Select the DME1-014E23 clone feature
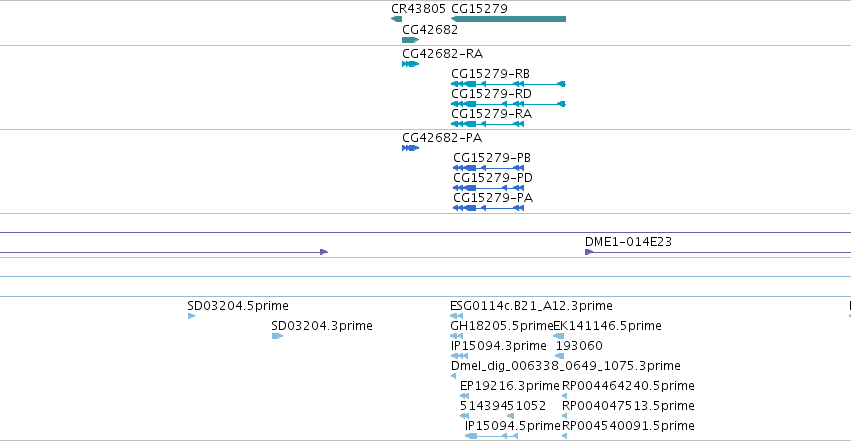Image resolution: width=851 pixels, height=441 pixels. click(717, 252)
